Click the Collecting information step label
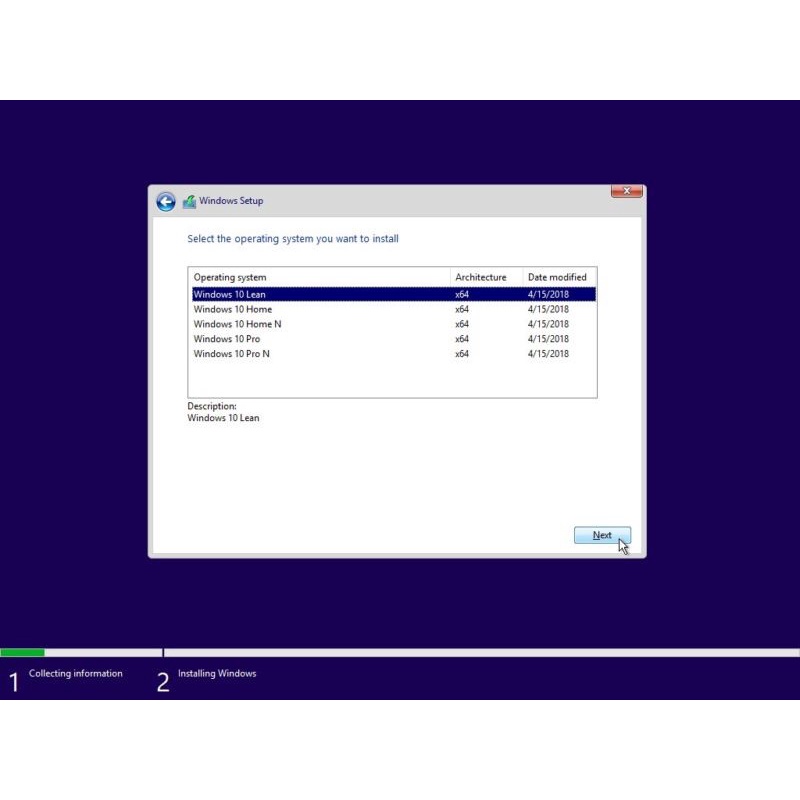800x800 pixels. (x=76, y=674)
